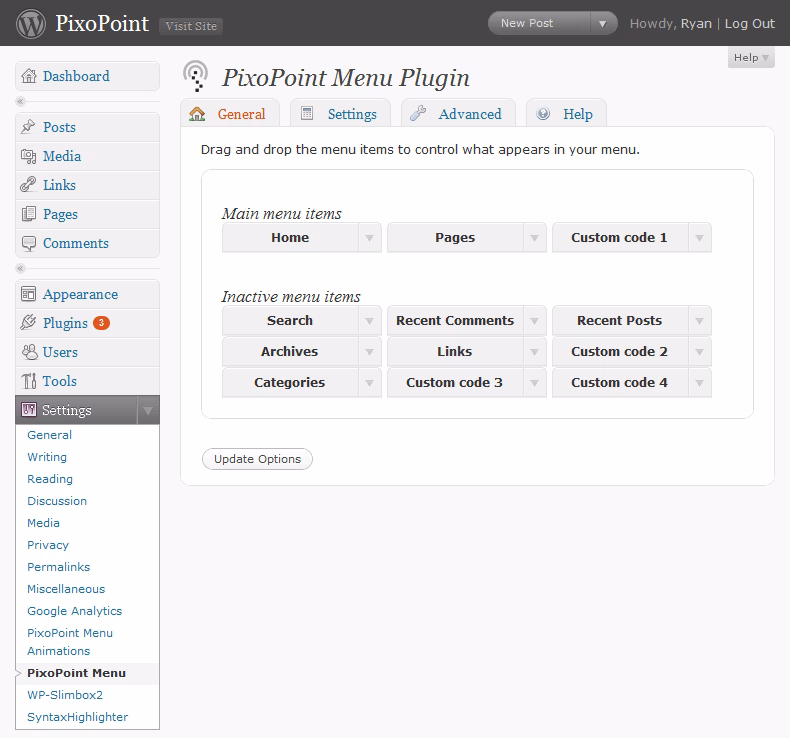Image resolution: width=790 pixels, height=738 pixels.
Task: Open the SyntaxHighlighter settings link
Action: [78, 717]
